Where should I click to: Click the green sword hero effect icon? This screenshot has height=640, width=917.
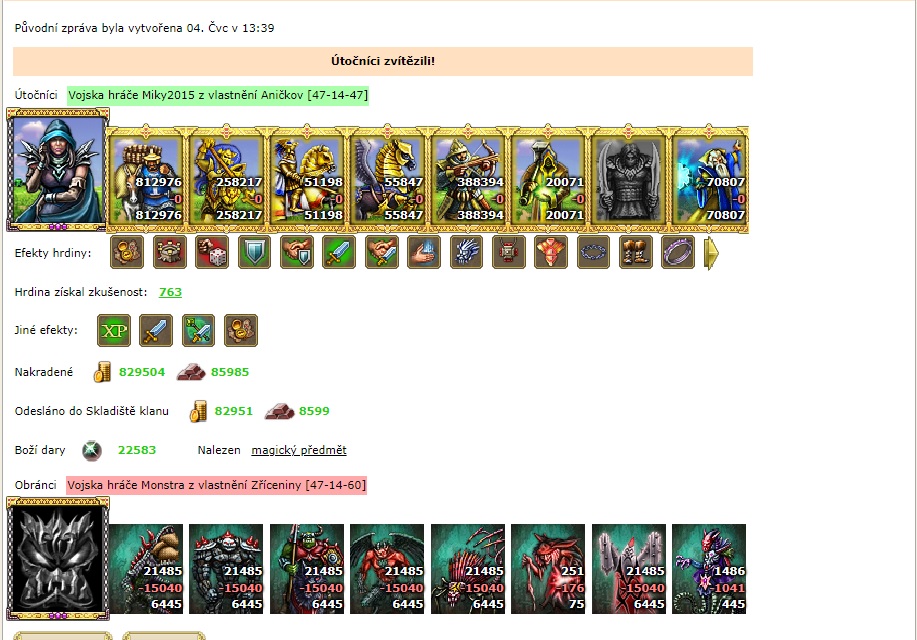point(339,253)
